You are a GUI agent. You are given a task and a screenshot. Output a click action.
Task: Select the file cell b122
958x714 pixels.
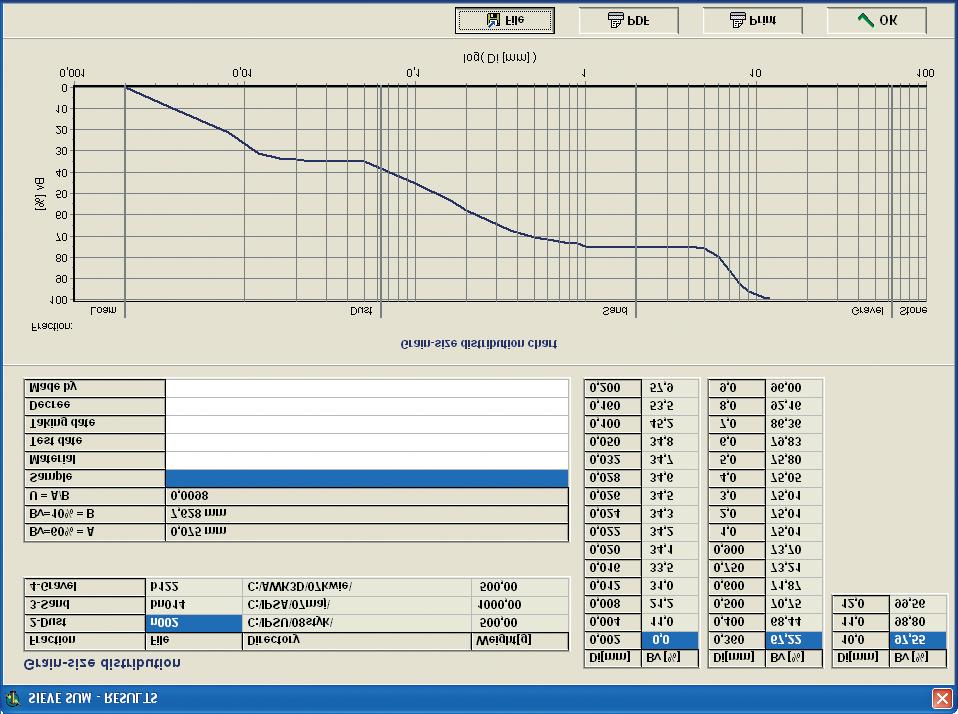click(194, 587)
